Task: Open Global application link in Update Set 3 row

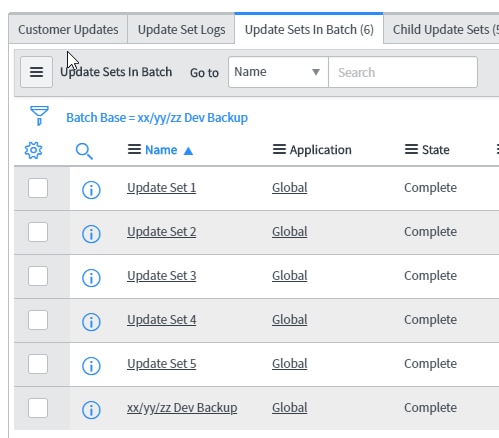Action: click(290, 276)
